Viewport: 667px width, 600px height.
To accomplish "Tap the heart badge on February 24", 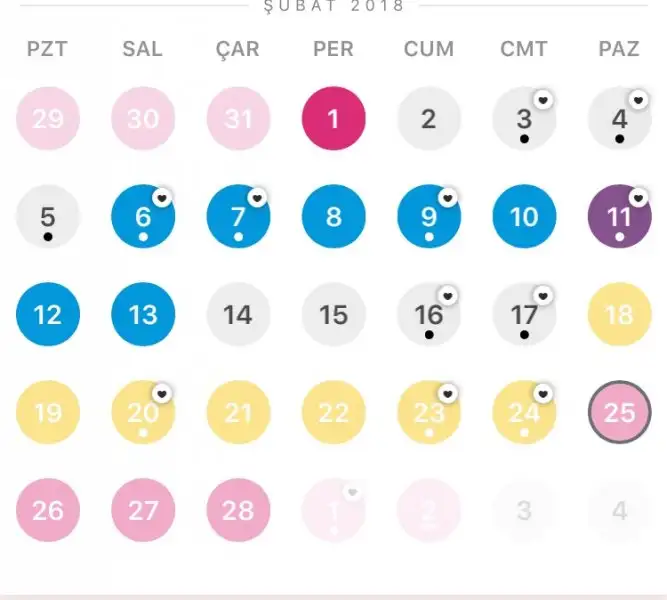I will pyautogui.click(x=543, y=394).
